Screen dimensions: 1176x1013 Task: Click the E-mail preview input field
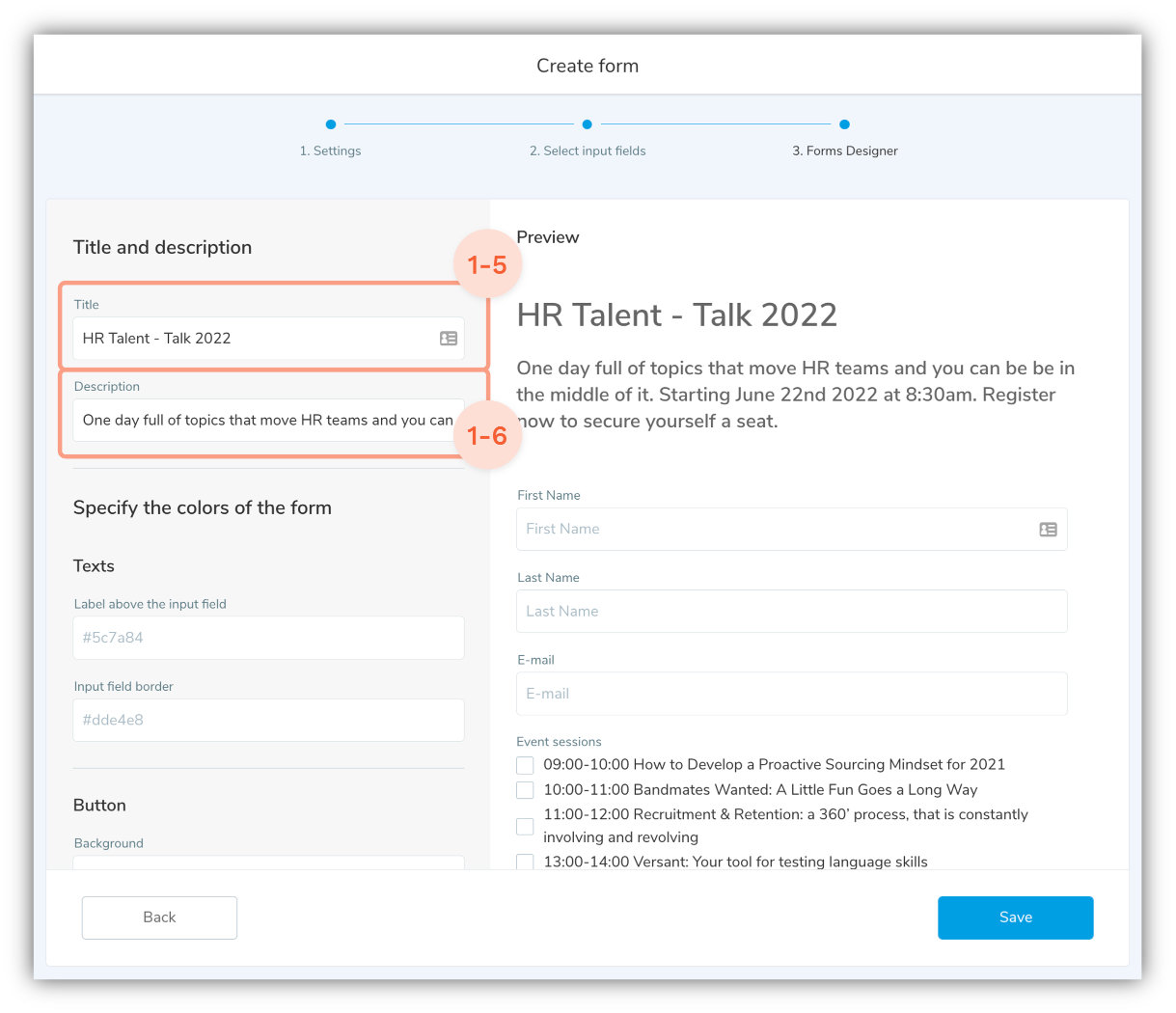pyautogui.click(x=791, y=694)
